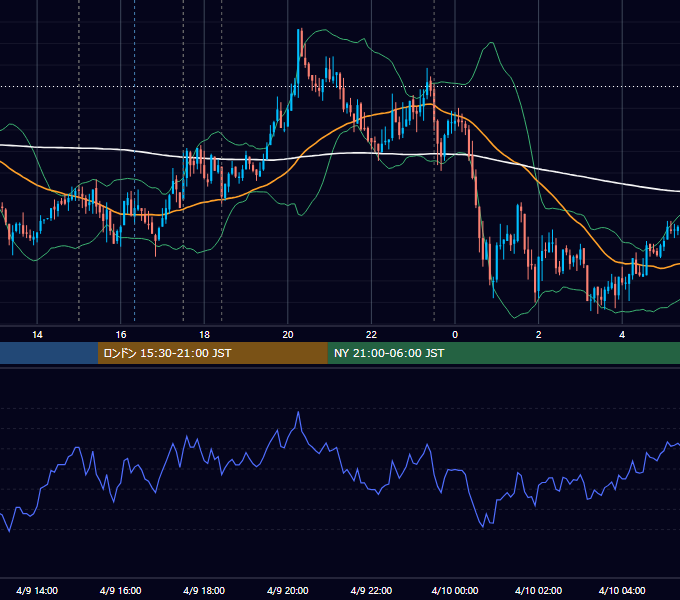Click the 4/9 22:00 indicator time label

pyautogui.click(x=371, y=590)
